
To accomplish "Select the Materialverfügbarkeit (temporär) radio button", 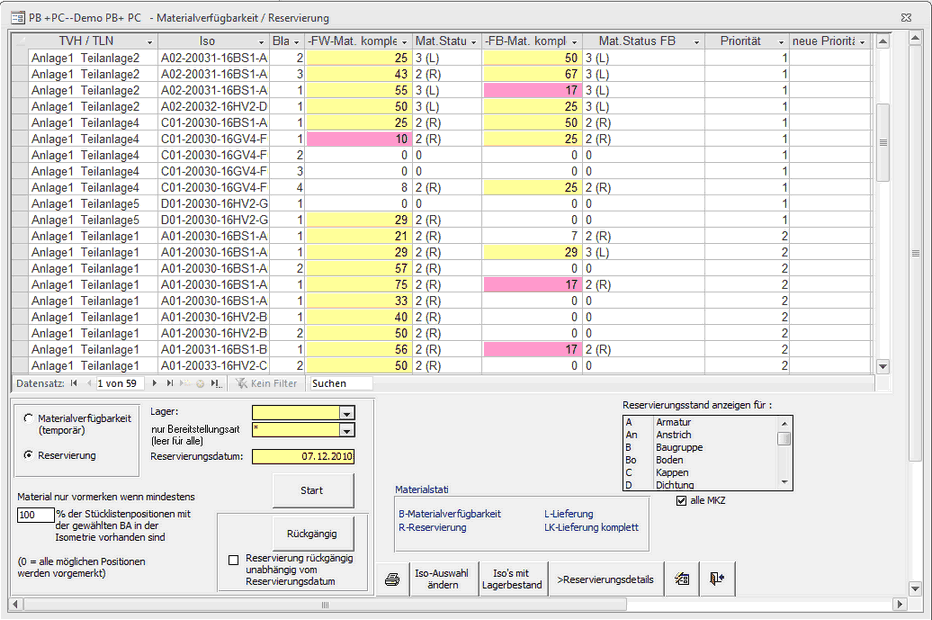I will pyautogui.click(x=28, y=419).
